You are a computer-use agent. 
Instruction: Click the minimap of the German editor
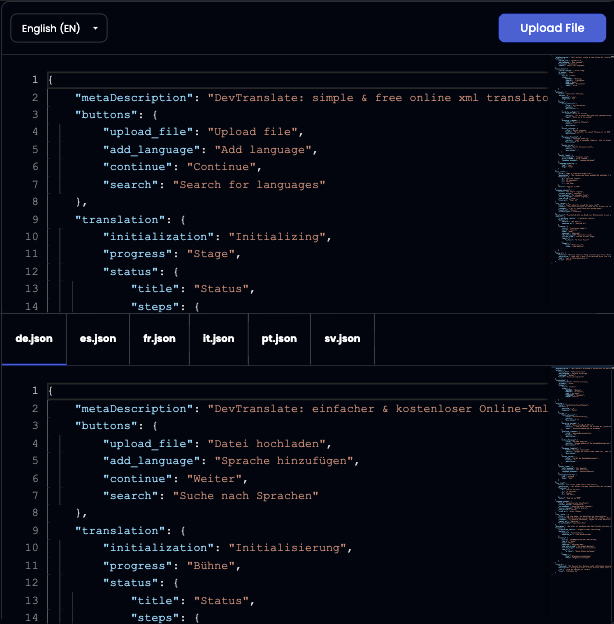click(x=583, y=470)
